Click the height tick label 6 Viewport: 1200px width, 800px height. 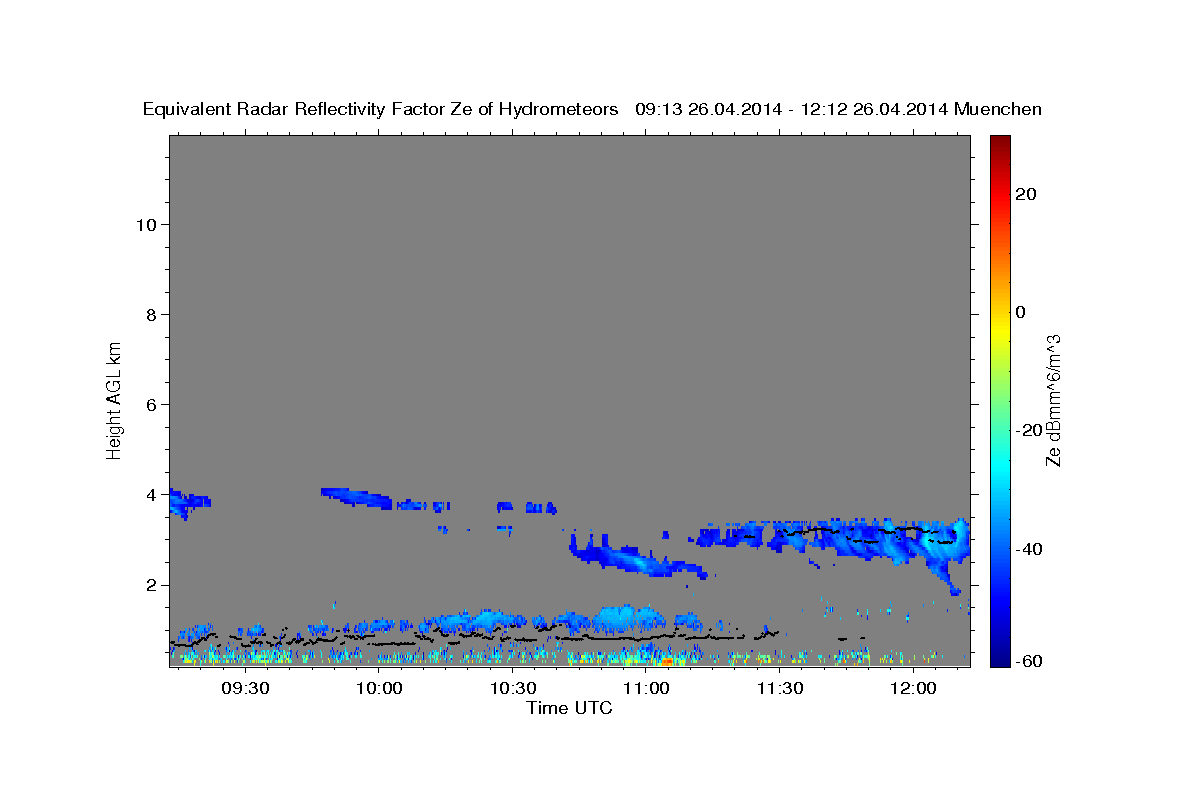pyautogui.click(x=149, y=405)
